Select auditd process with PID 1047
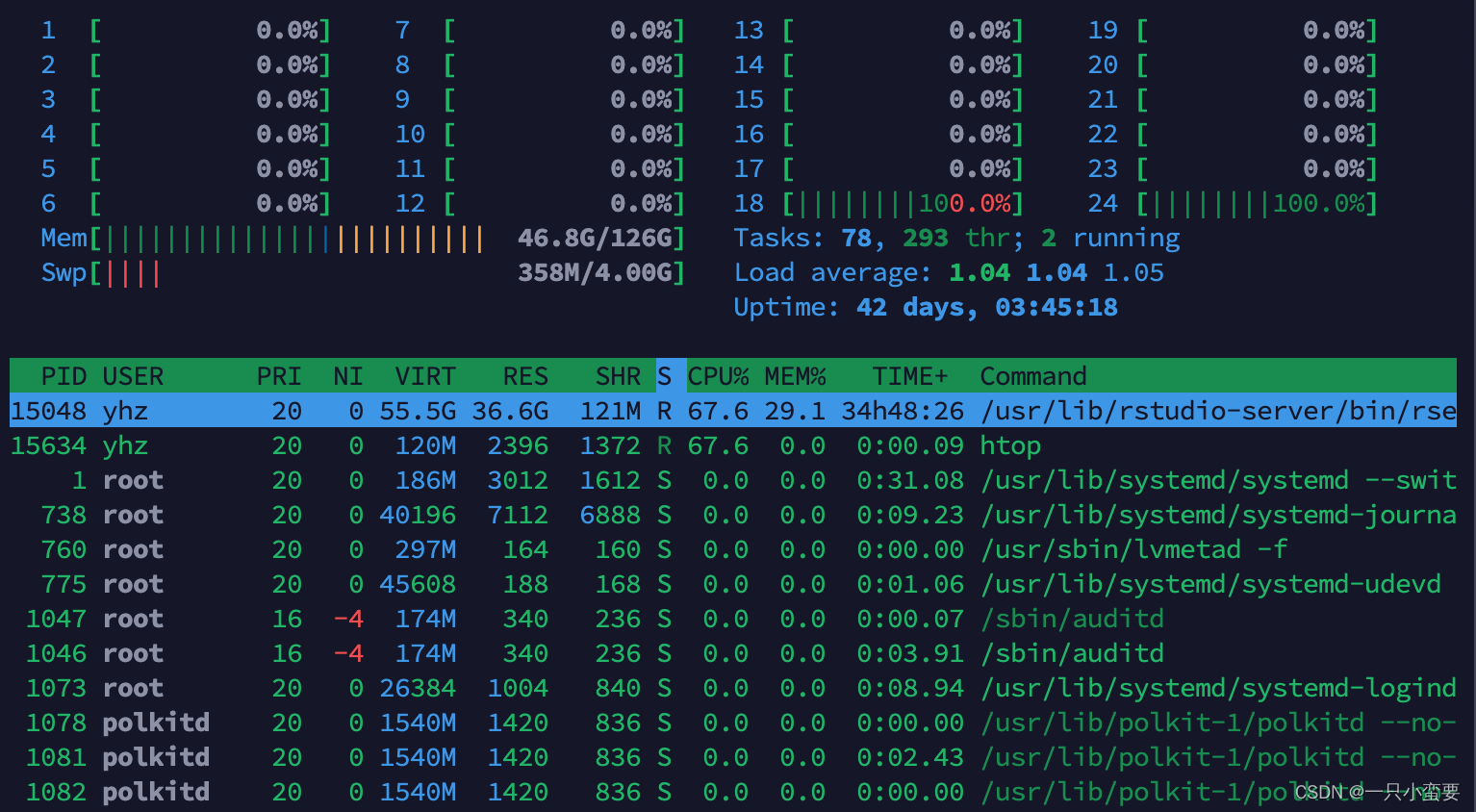 pyautogui.click(x=733, y=619)
